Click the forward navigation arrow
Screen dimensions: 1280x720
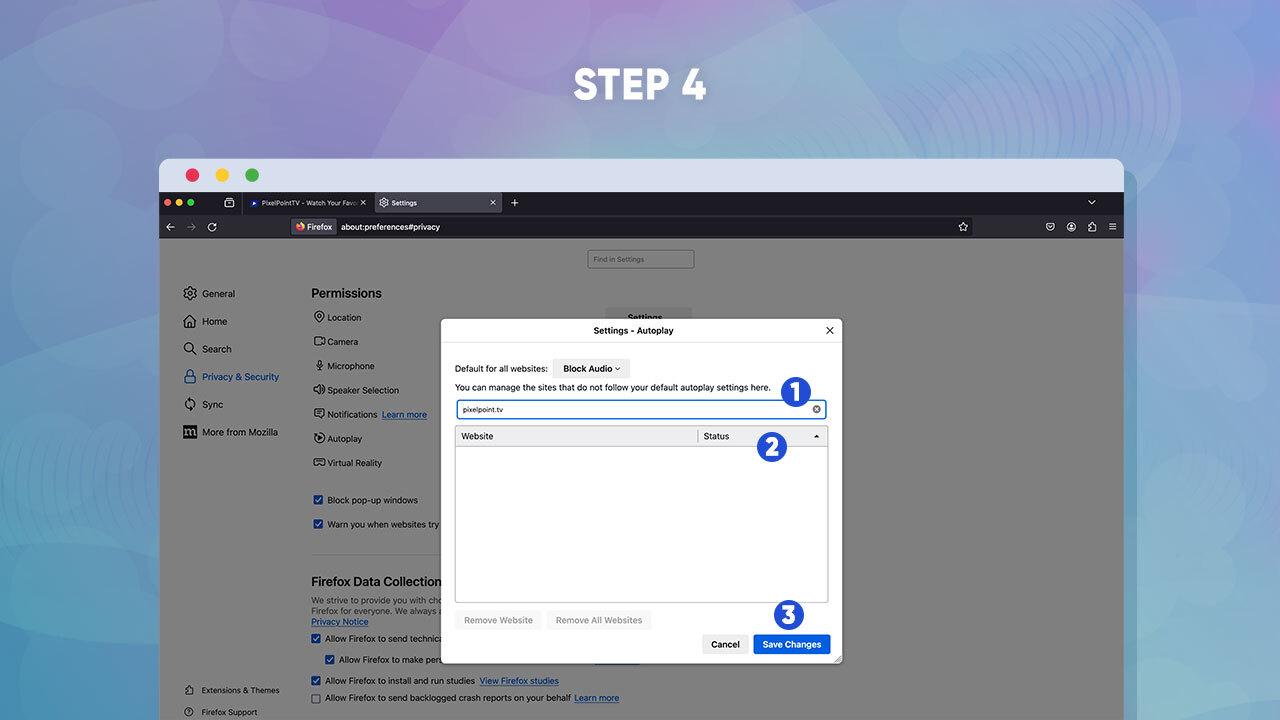191,227
